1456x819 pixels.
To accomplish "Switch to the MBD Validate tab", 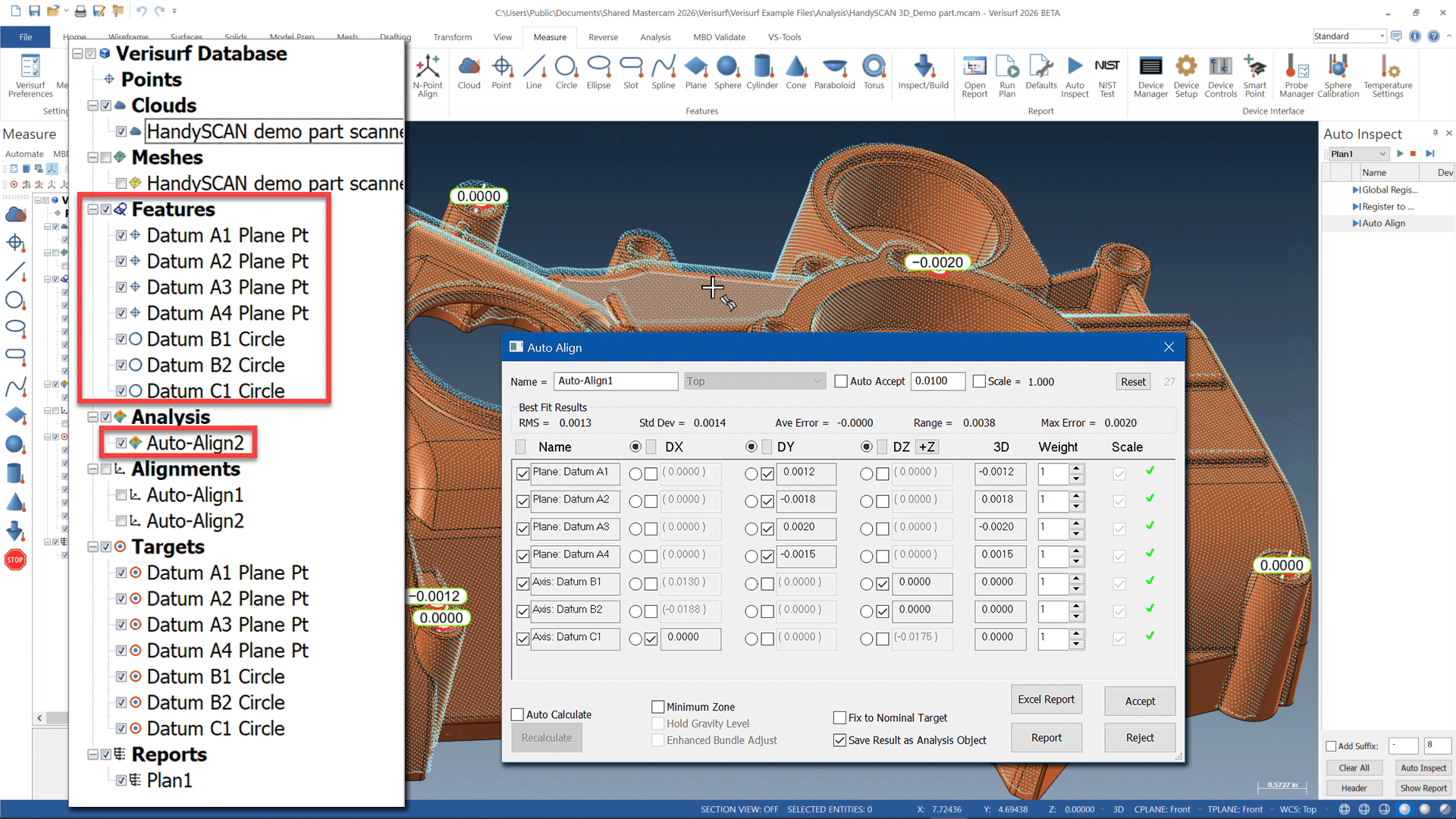I will (719, 37).
